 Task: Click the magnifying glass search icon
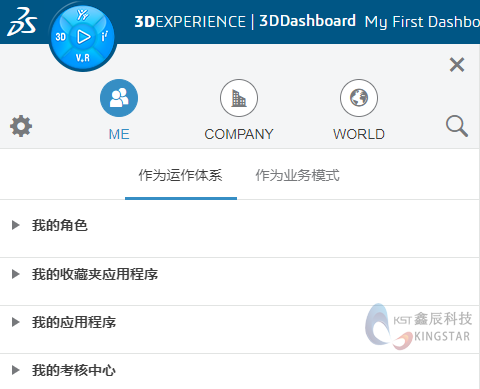click(457, 126)
